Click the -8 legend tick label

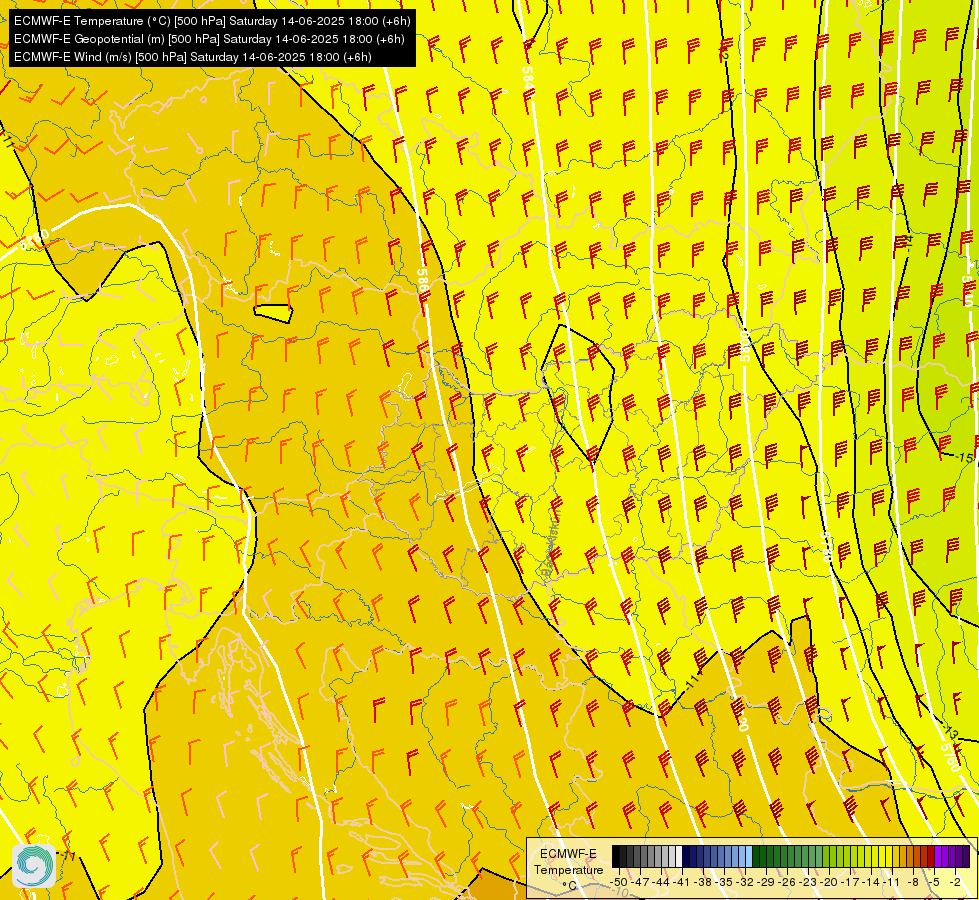click(x=913, y=882)
